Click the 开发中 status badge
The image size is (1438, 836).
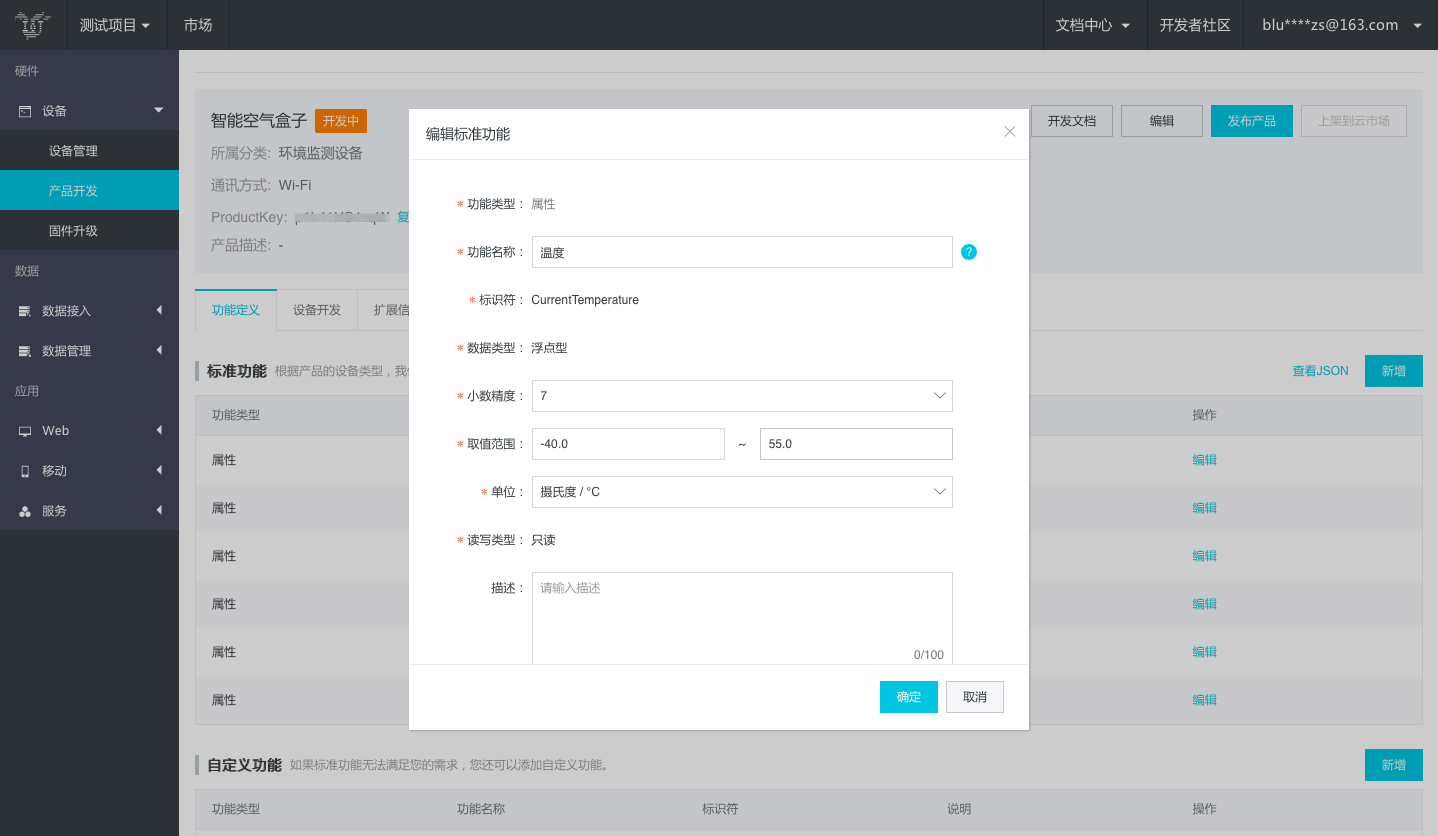pos(341,121)
